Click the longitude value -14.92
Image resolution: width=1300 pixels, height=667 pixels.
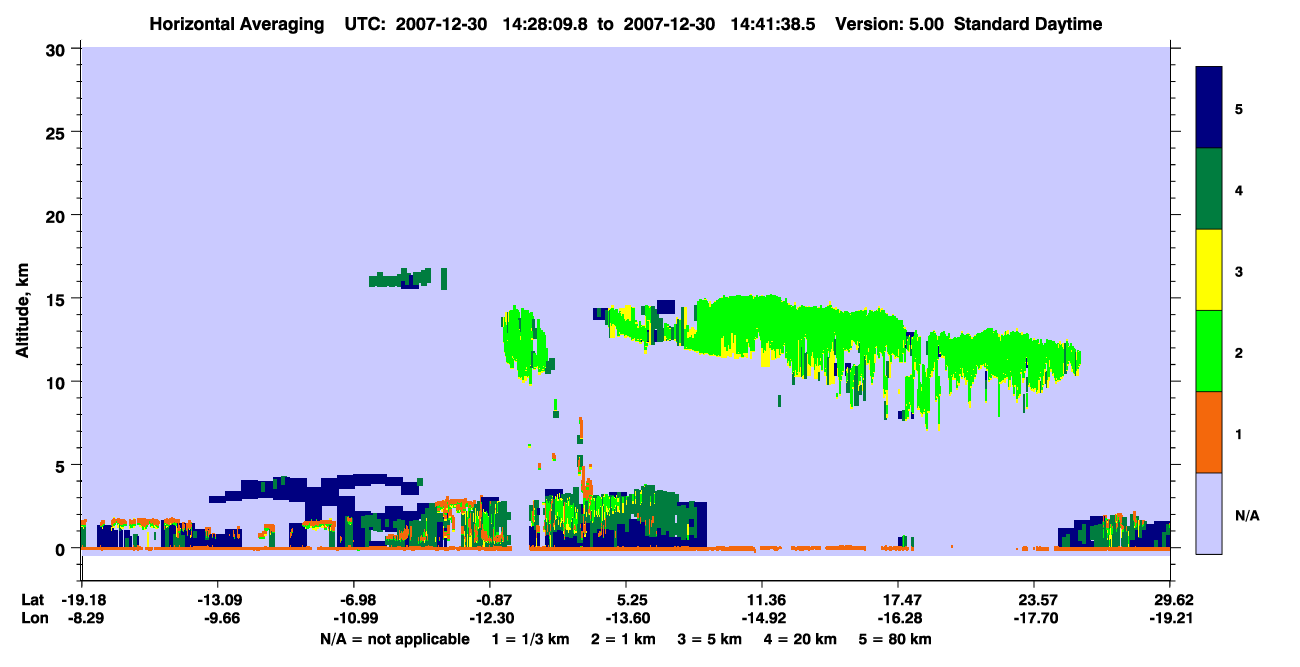click(762, 618)
